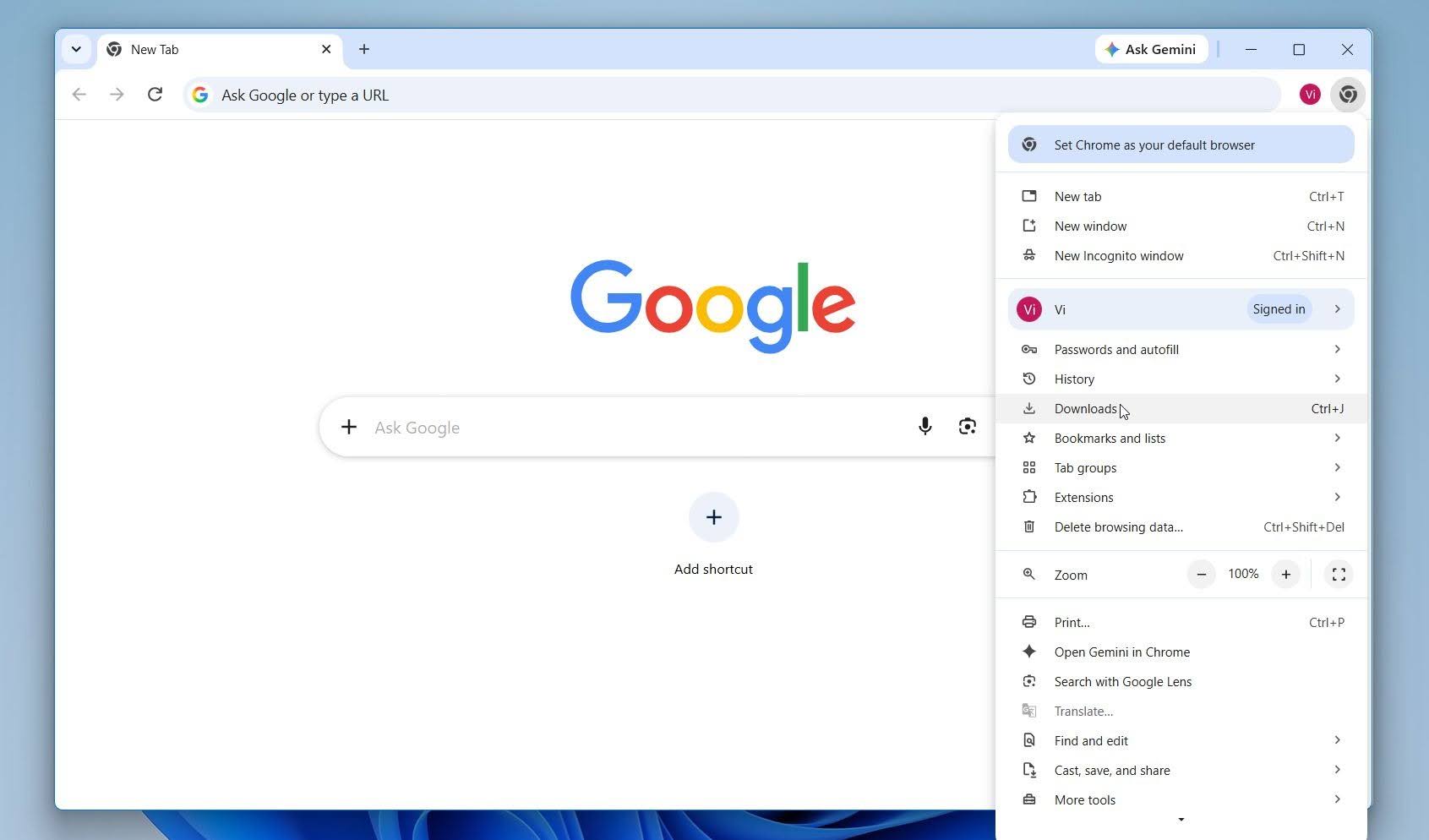Image resolution: width=1429 pixels, height=840 pixels.
Task: Increase zoom with the plus button
Action: coord(1285,575)
